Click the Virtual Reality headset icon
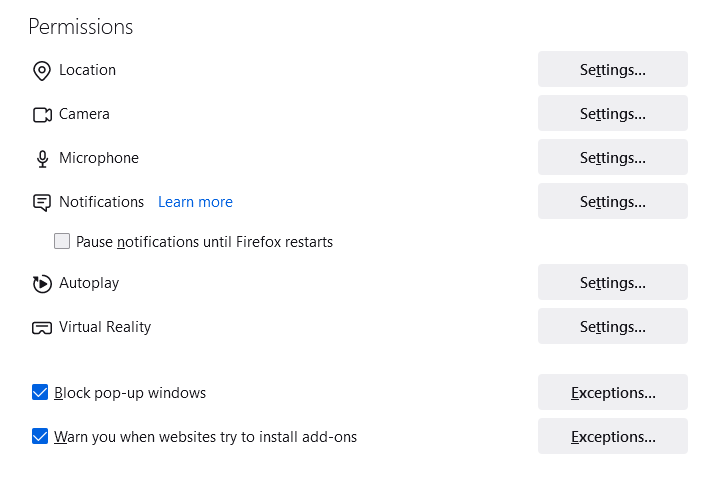Screen dimensions: 724x498 click(42, 328)
